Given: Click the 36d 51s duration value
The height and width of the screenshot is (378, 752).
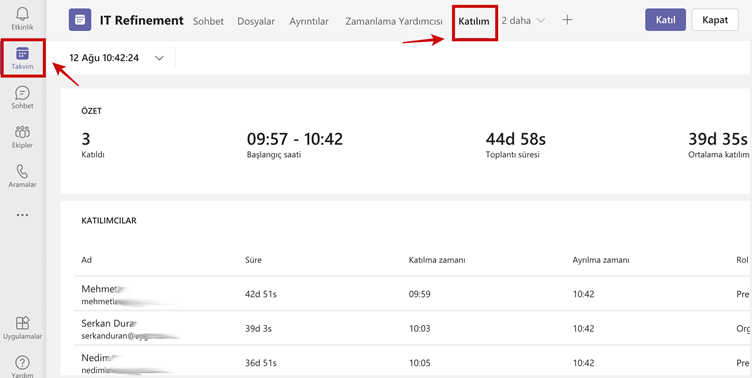Looking at the screenshot, I should [260, 363].
